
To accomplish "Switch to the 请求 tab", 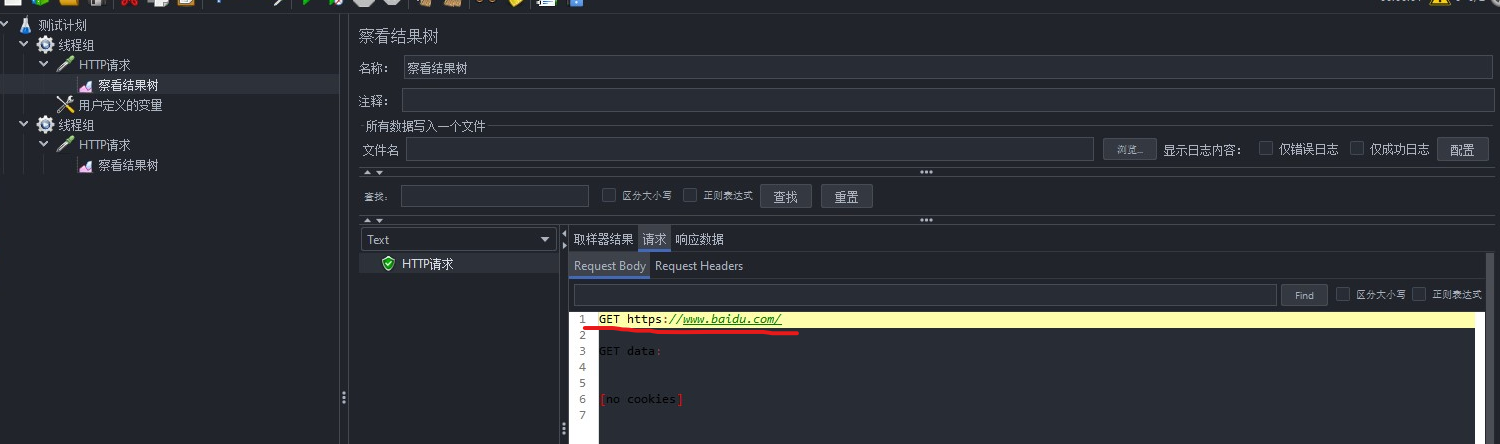I will click(x=654, y=239).
